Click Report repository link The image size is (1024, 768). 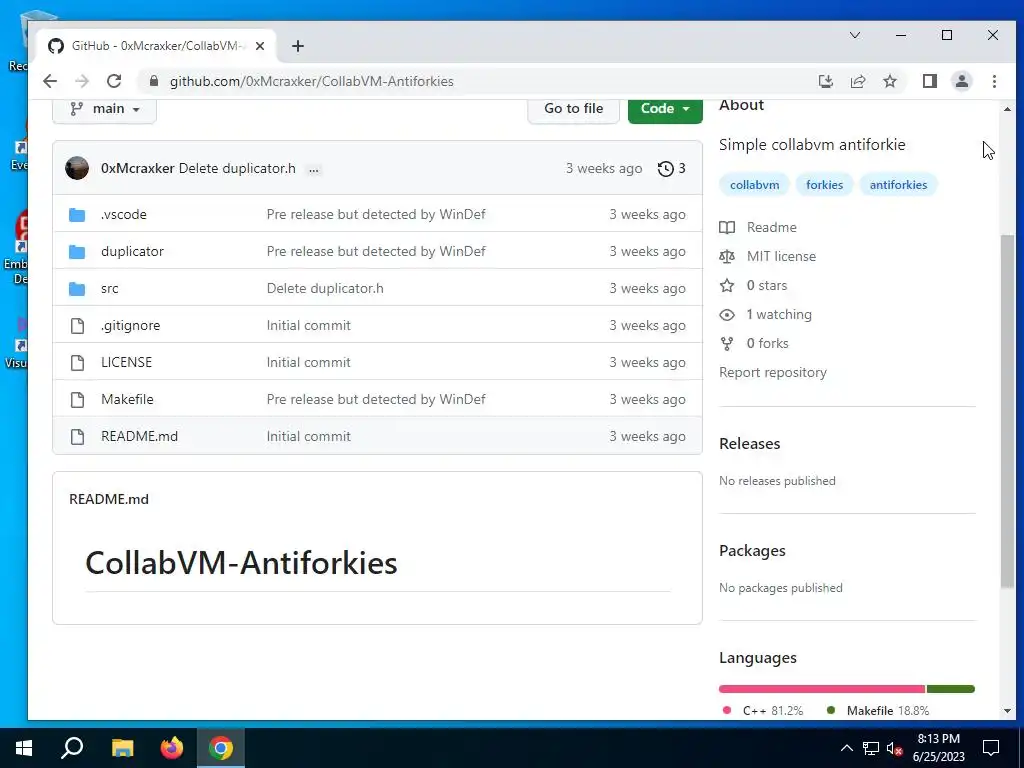coord(773,372)
